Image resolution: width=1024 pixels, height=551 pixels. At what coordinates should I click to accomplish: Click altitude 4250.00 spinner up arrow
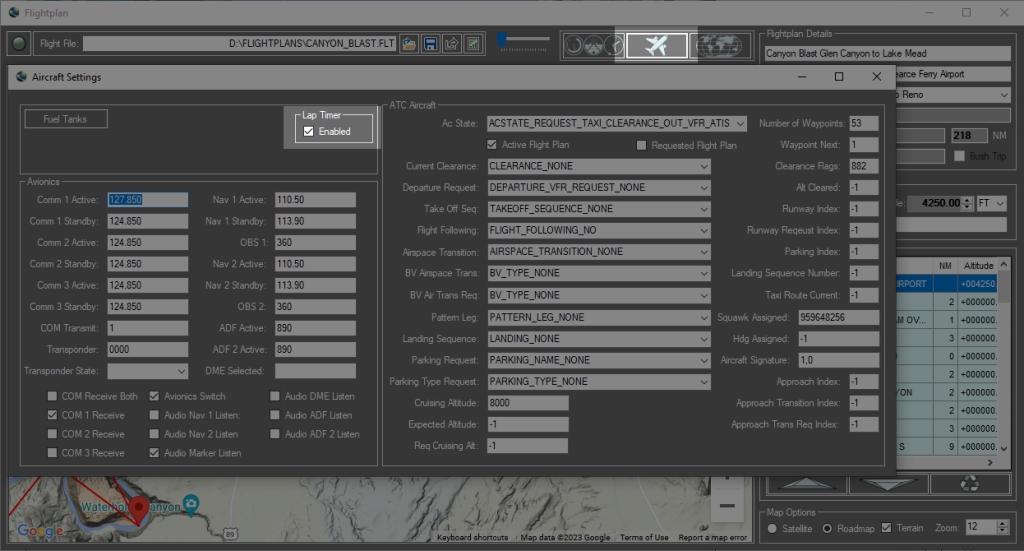tap(968, 200)
